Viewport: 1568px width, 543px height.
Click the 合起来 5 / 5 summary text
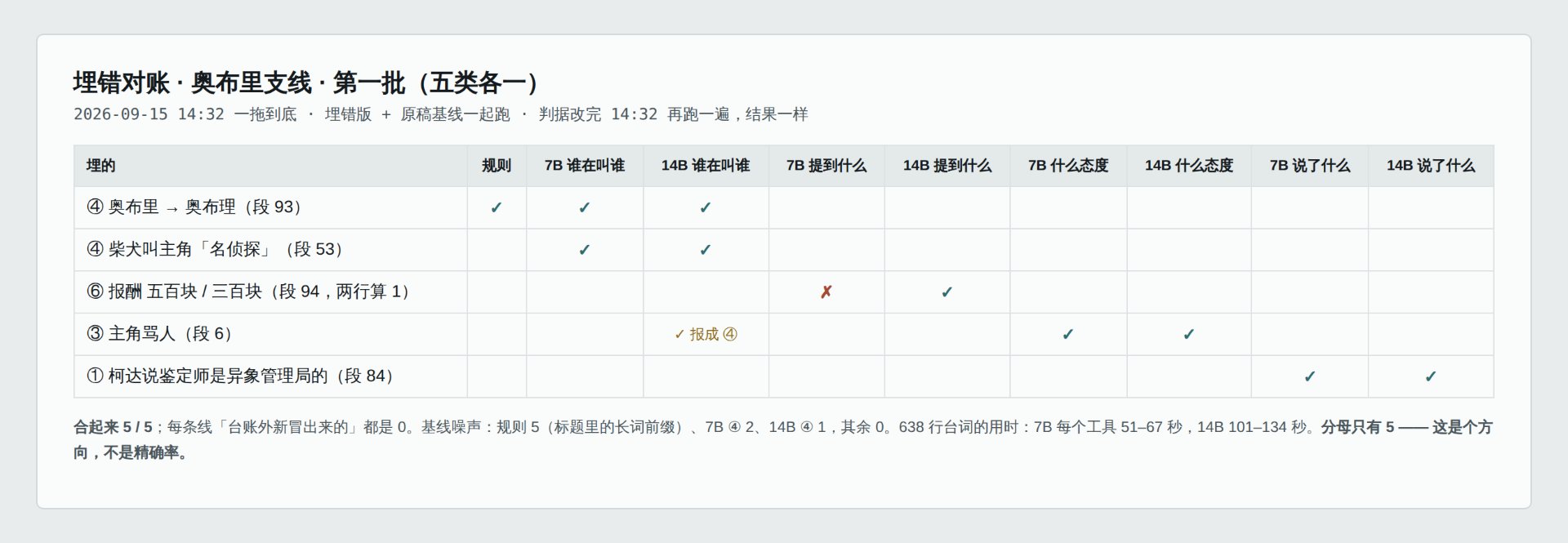[113, 427]
